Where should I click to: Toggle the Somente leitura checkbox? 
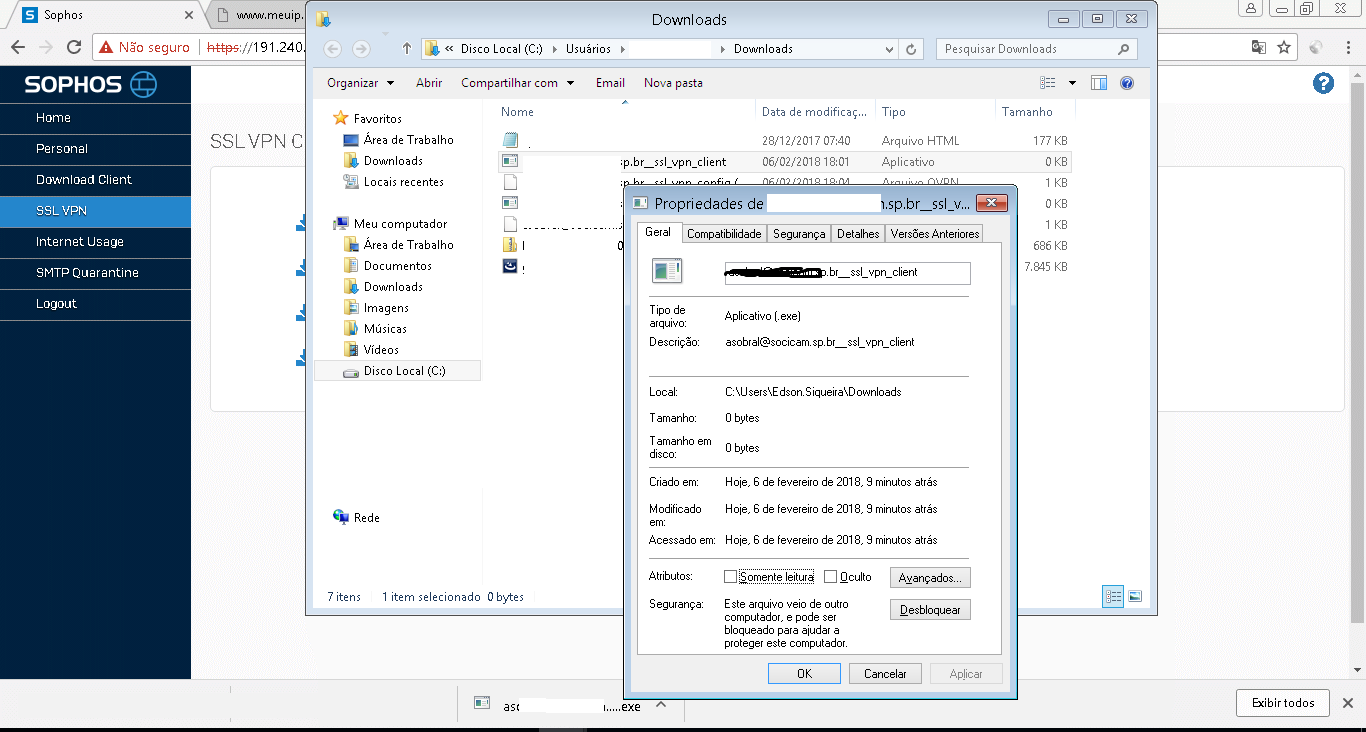(730, 577)
